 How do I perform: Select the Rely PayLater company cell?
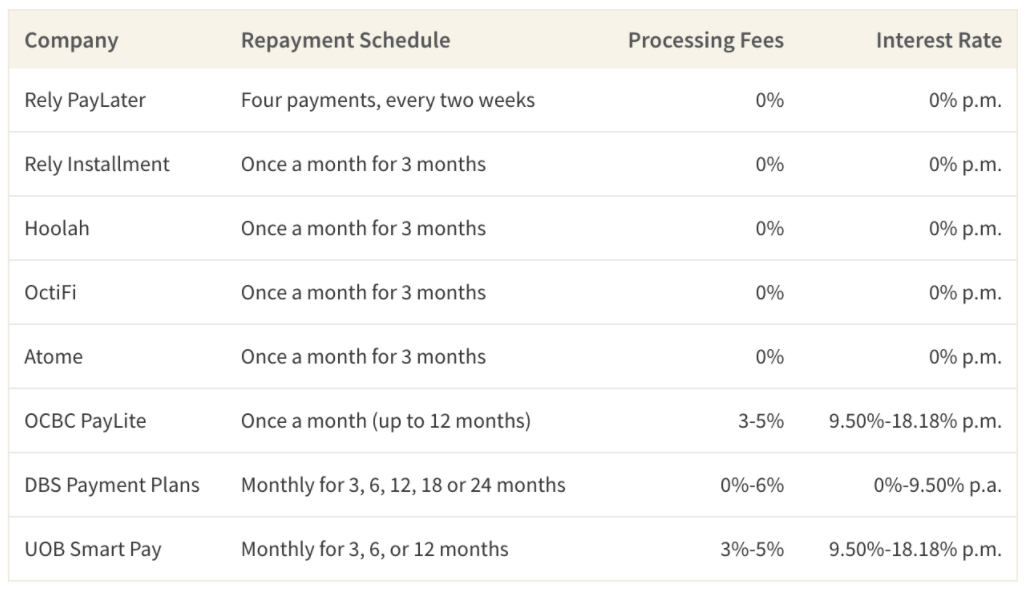point(85,100)
